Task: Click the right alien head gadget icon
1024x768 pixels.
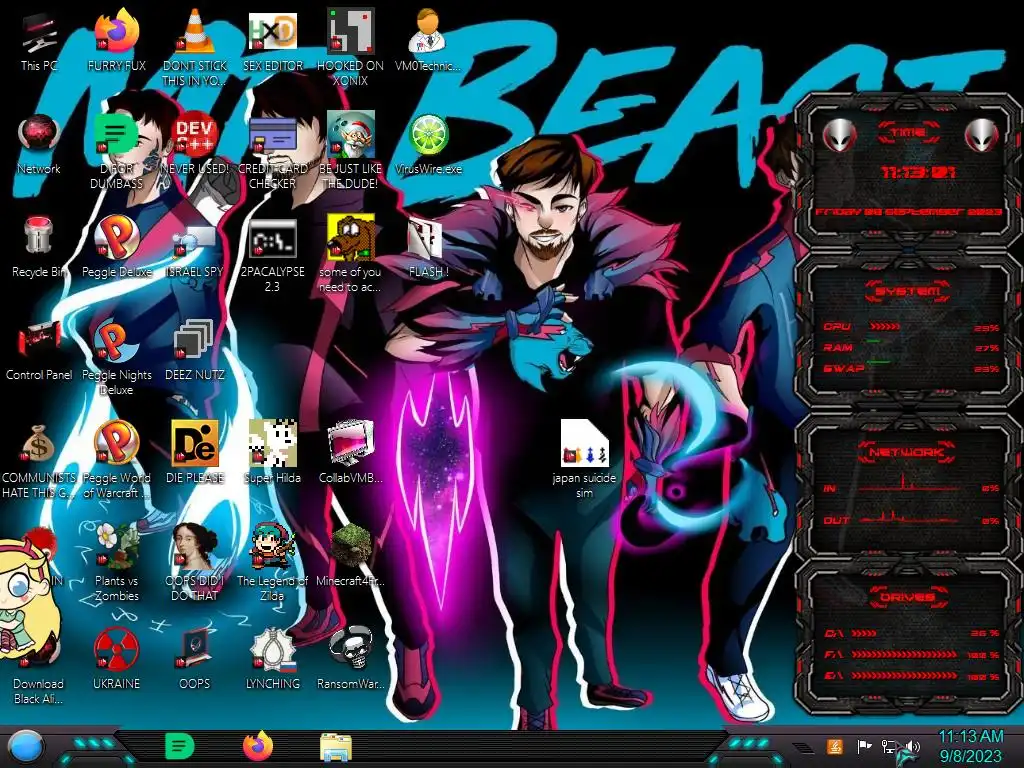Action: [982, 135]
